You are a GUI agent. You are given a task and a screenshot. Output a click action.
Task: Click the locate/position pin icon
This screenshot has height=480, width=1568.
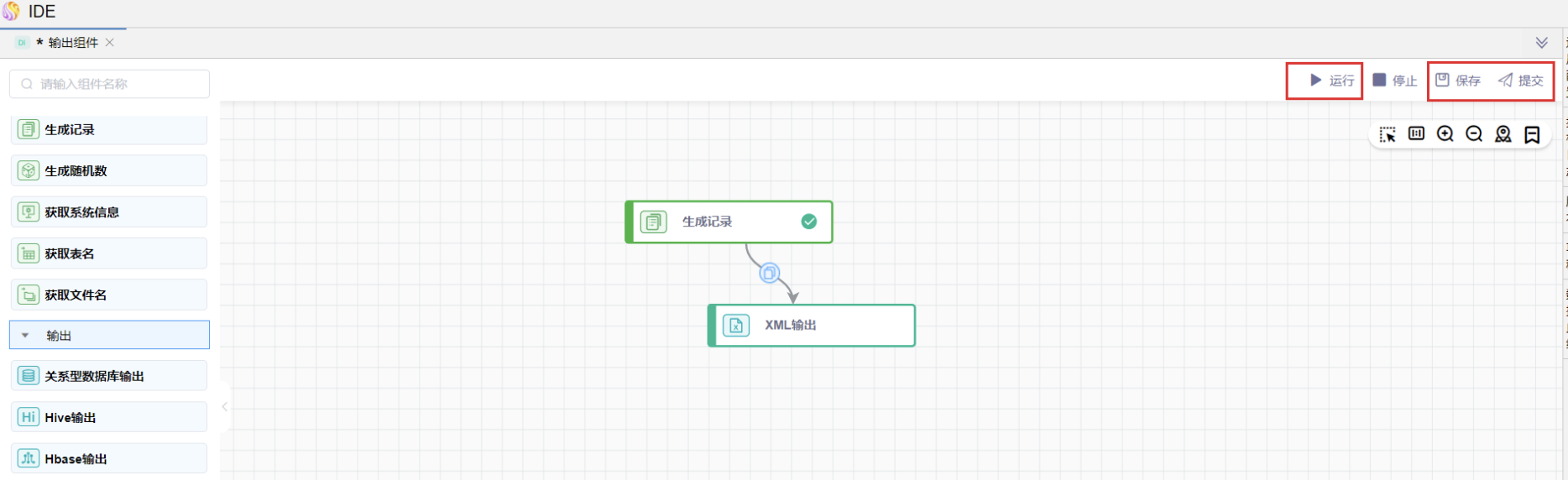point(1503,134)
